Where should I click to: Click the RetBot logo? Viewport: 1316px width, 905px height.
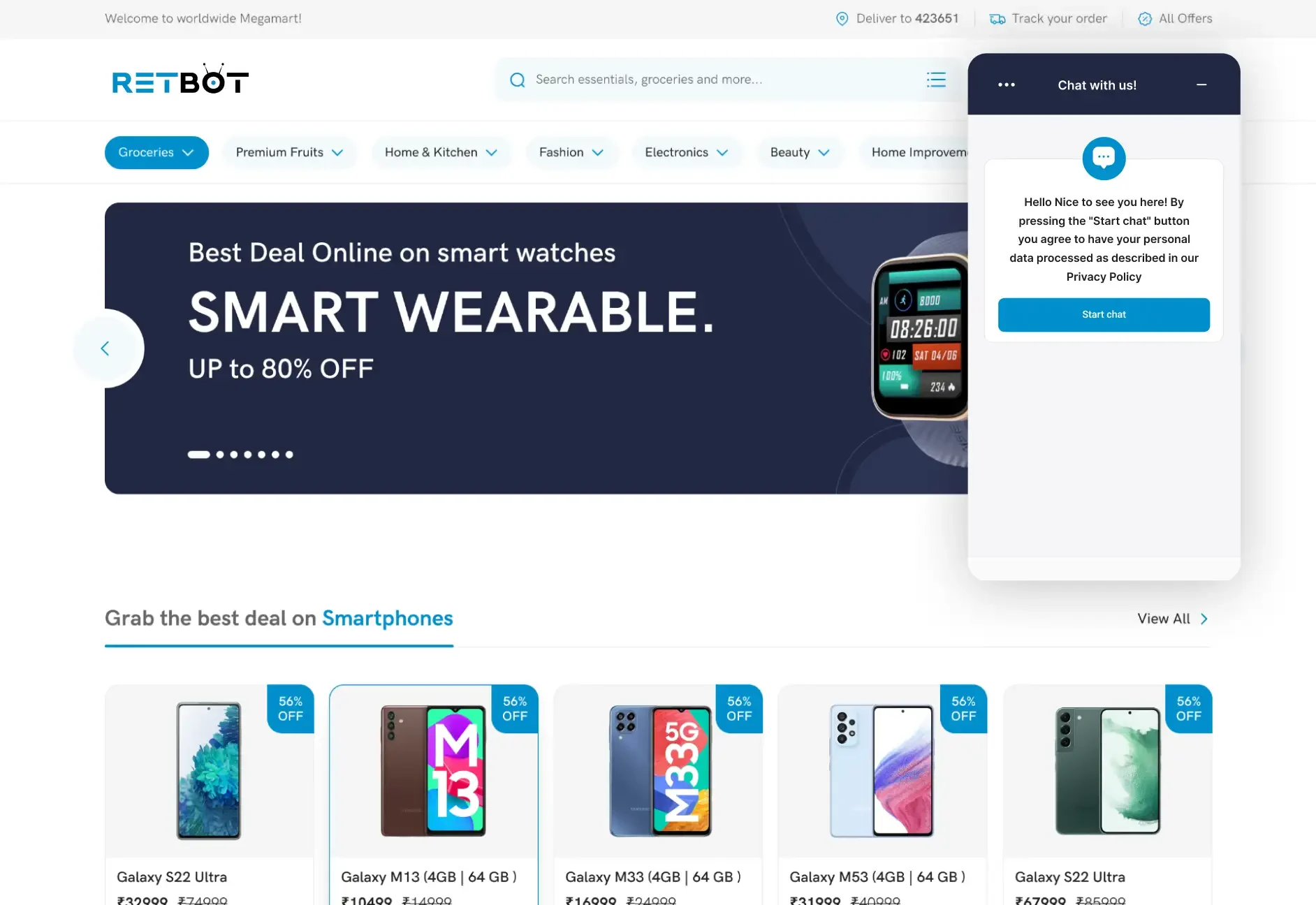(x=180, y=80)
